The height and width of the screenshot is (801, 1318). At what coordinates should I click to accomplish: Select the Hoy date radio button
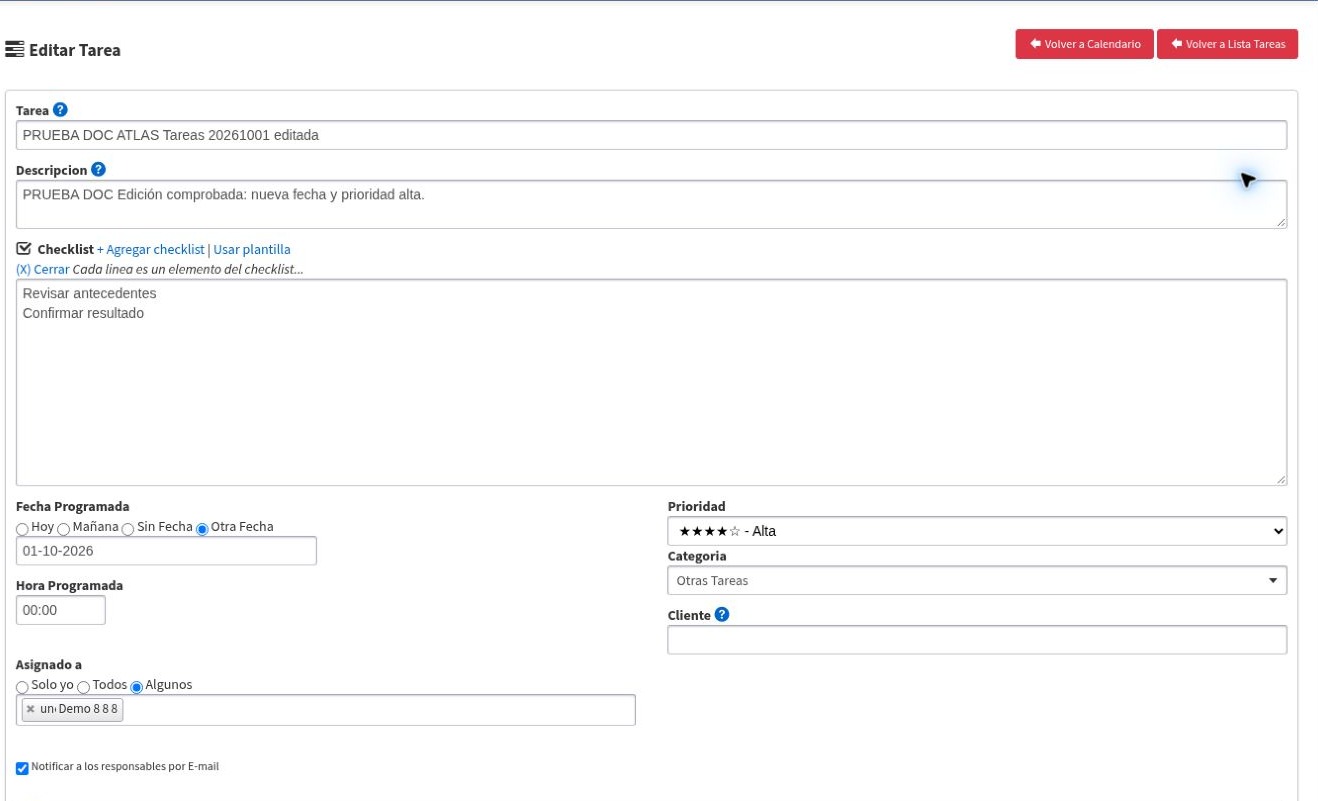click(x=22, y=528)
